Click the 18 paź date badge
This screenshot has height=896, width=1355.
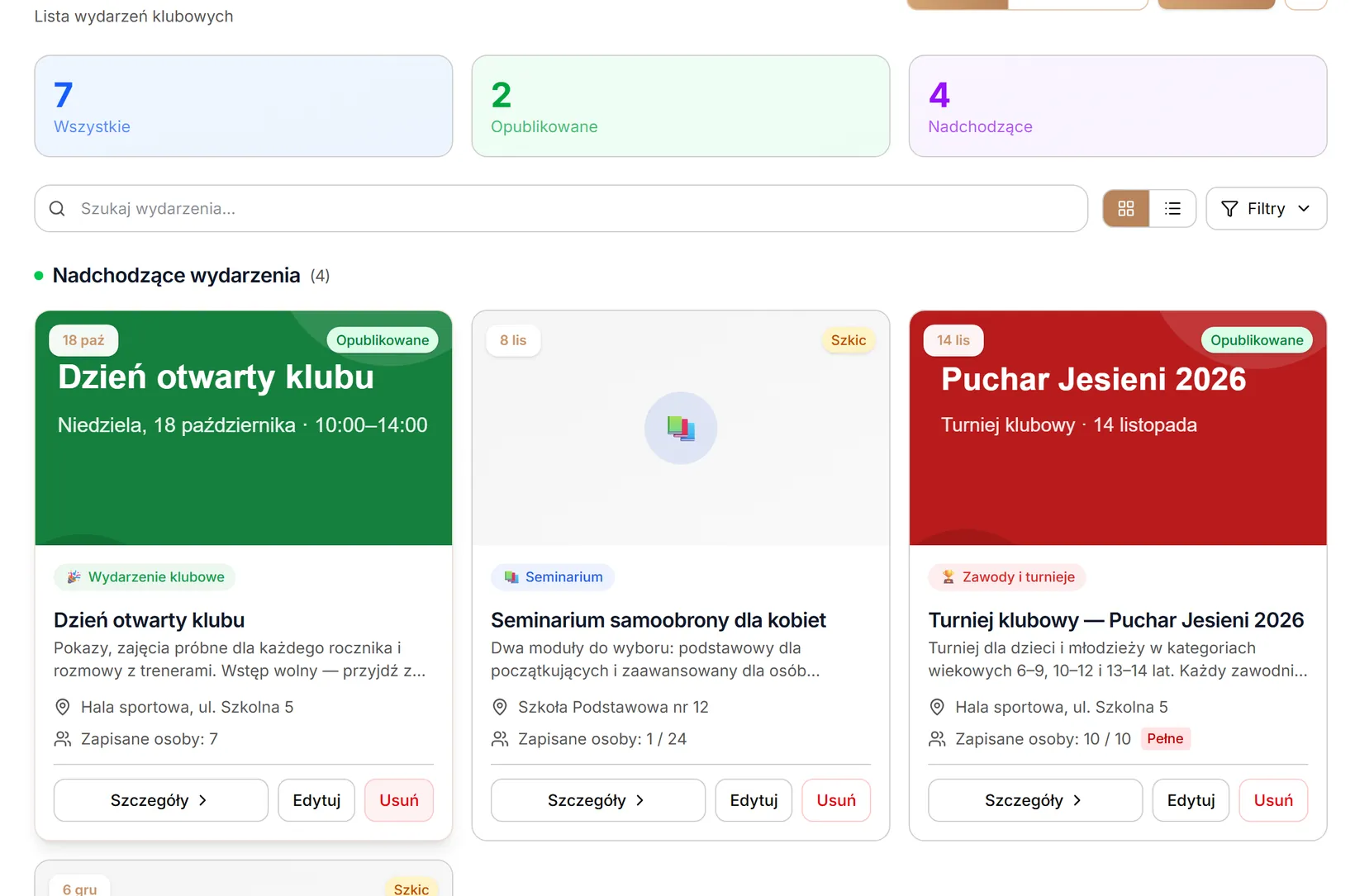83,340
